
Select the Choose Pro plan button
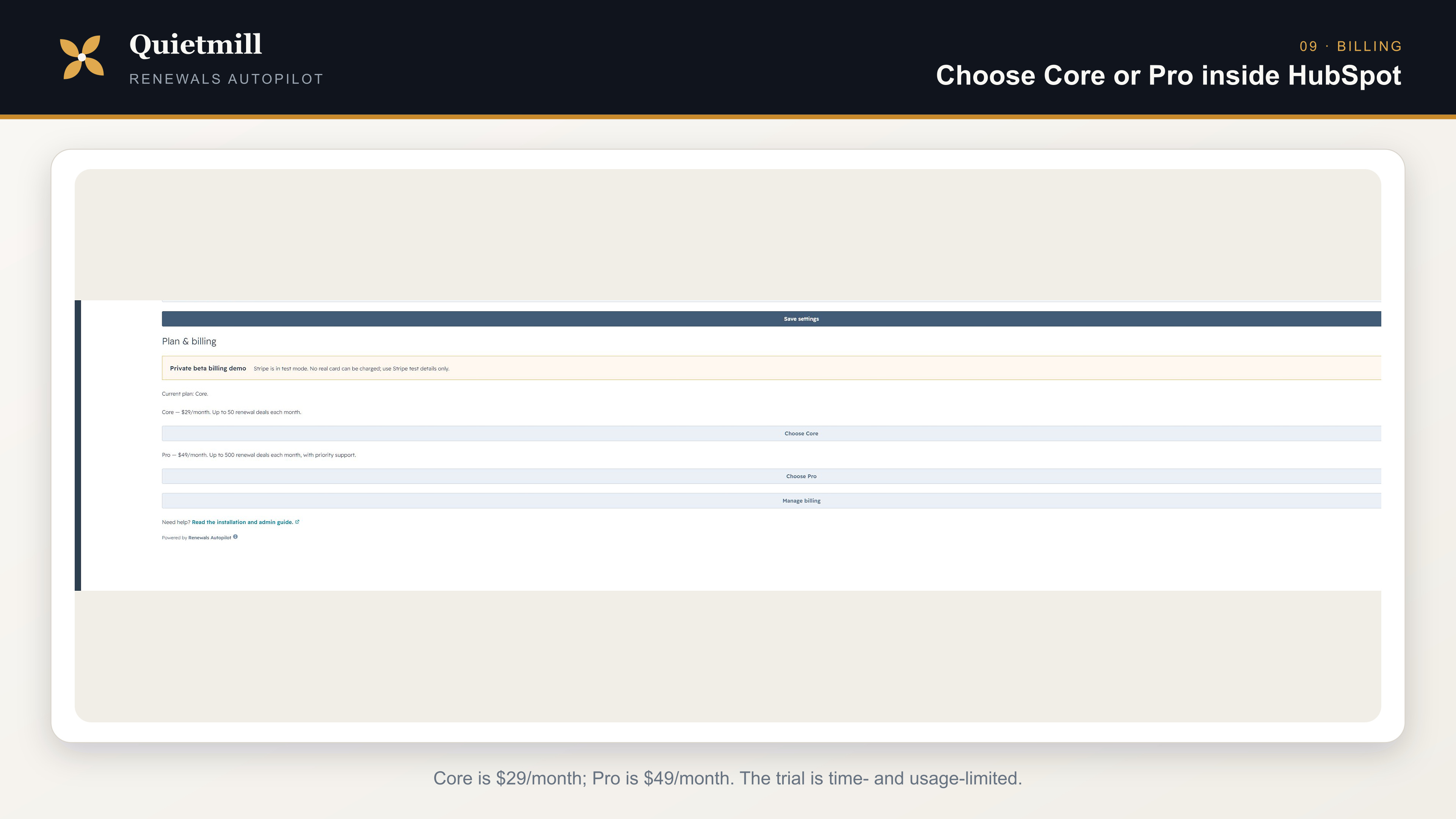[771, 476]
